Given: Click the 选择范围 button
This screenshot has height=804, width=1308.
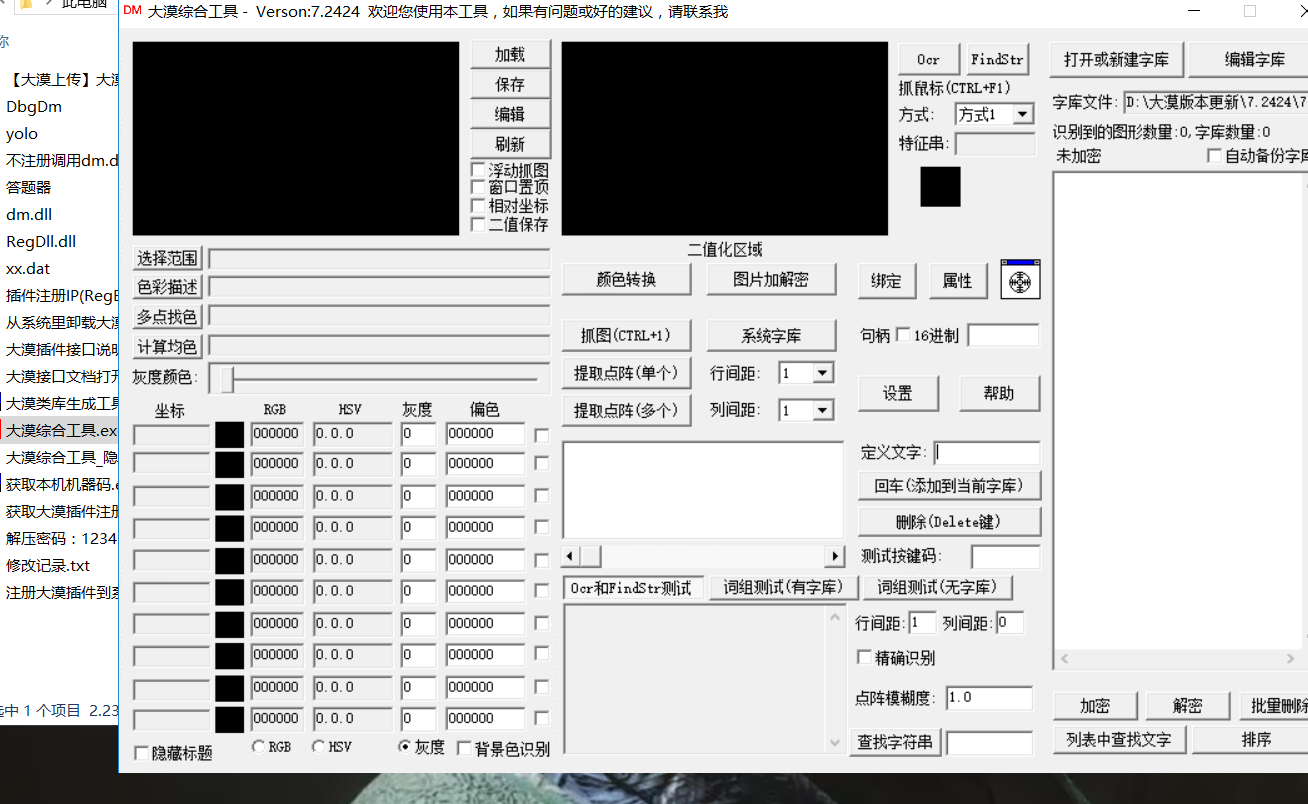Looking at the screenshot, I should point(167,258).
